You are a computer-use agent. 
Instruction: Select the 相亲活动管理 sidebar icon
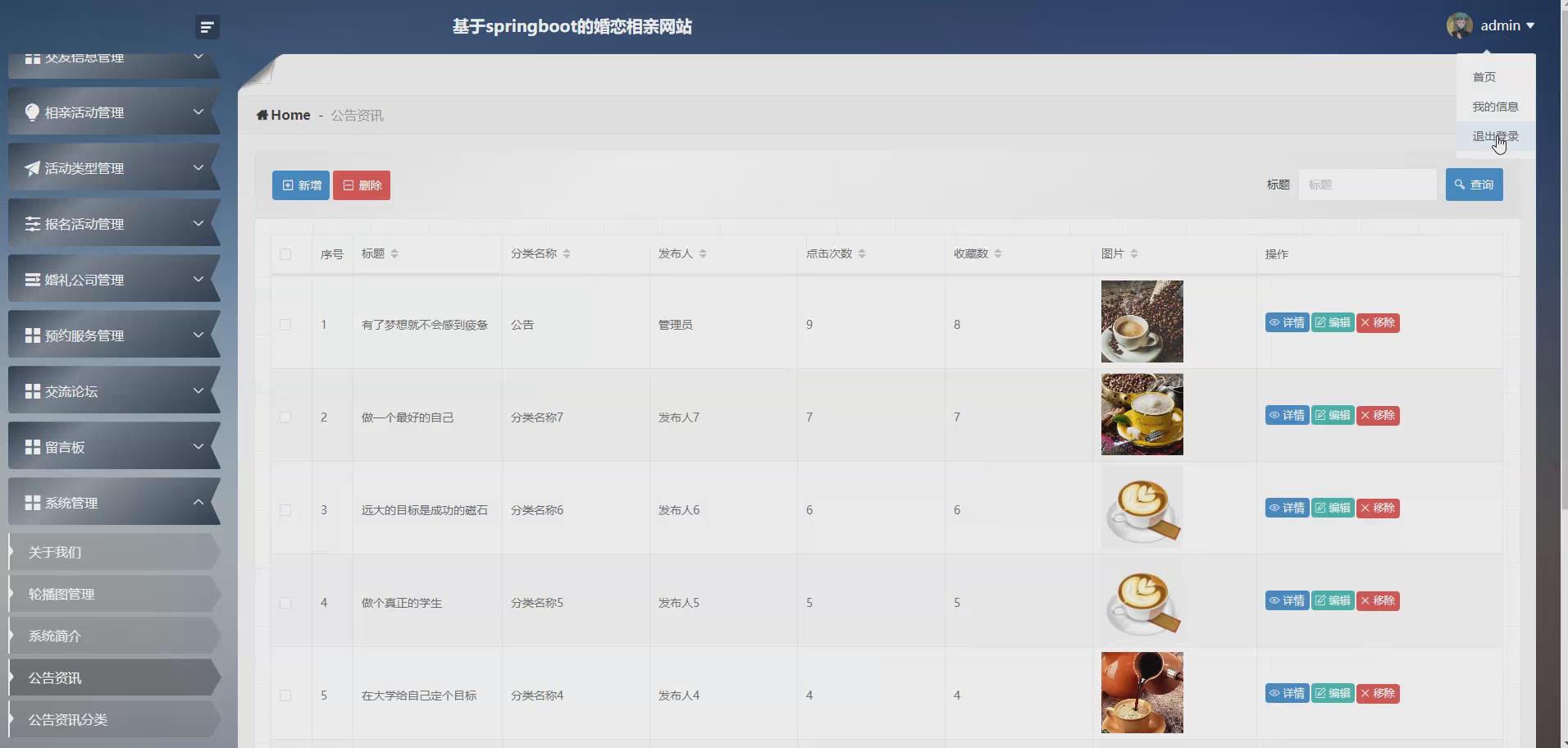coord(32,112)
